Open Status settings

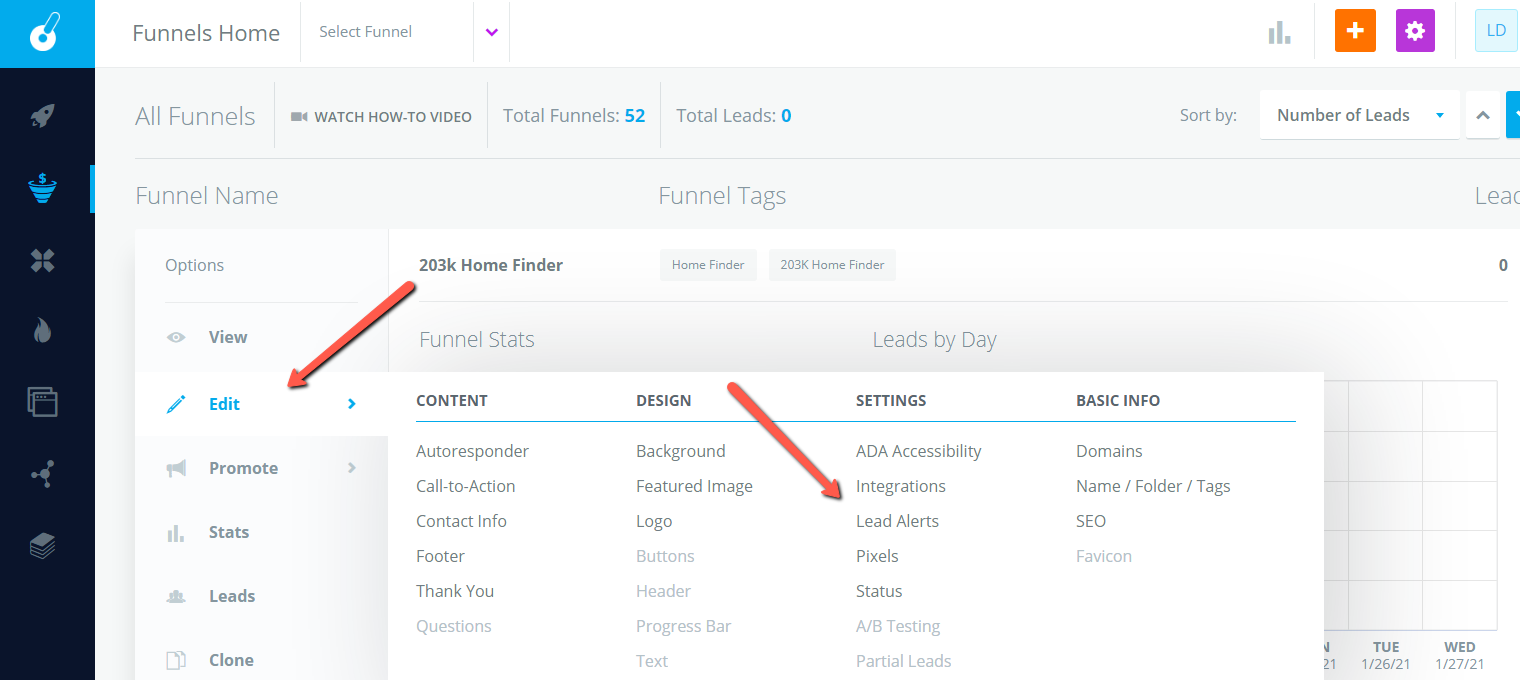879,591
